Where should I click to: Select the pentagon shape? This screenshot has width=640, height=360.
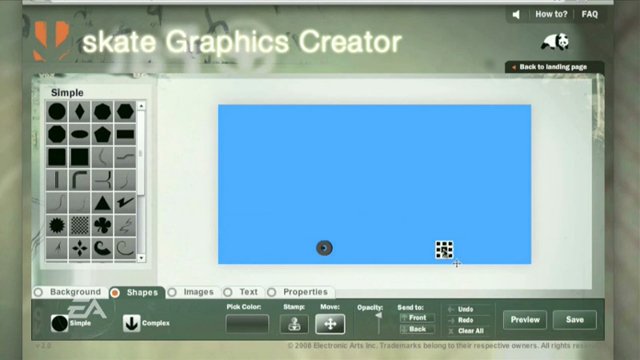point(102,134)
